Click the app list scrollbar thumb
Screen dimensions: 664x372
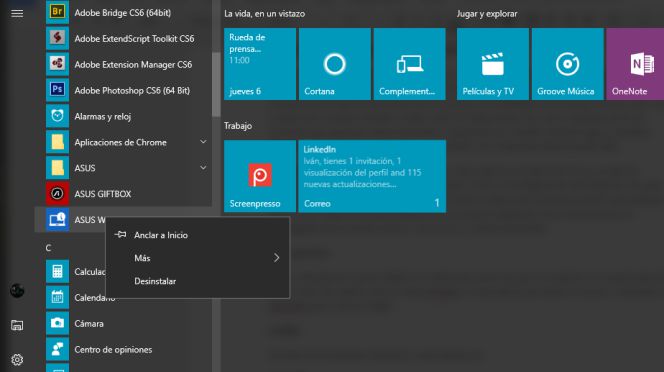[216, 84]
